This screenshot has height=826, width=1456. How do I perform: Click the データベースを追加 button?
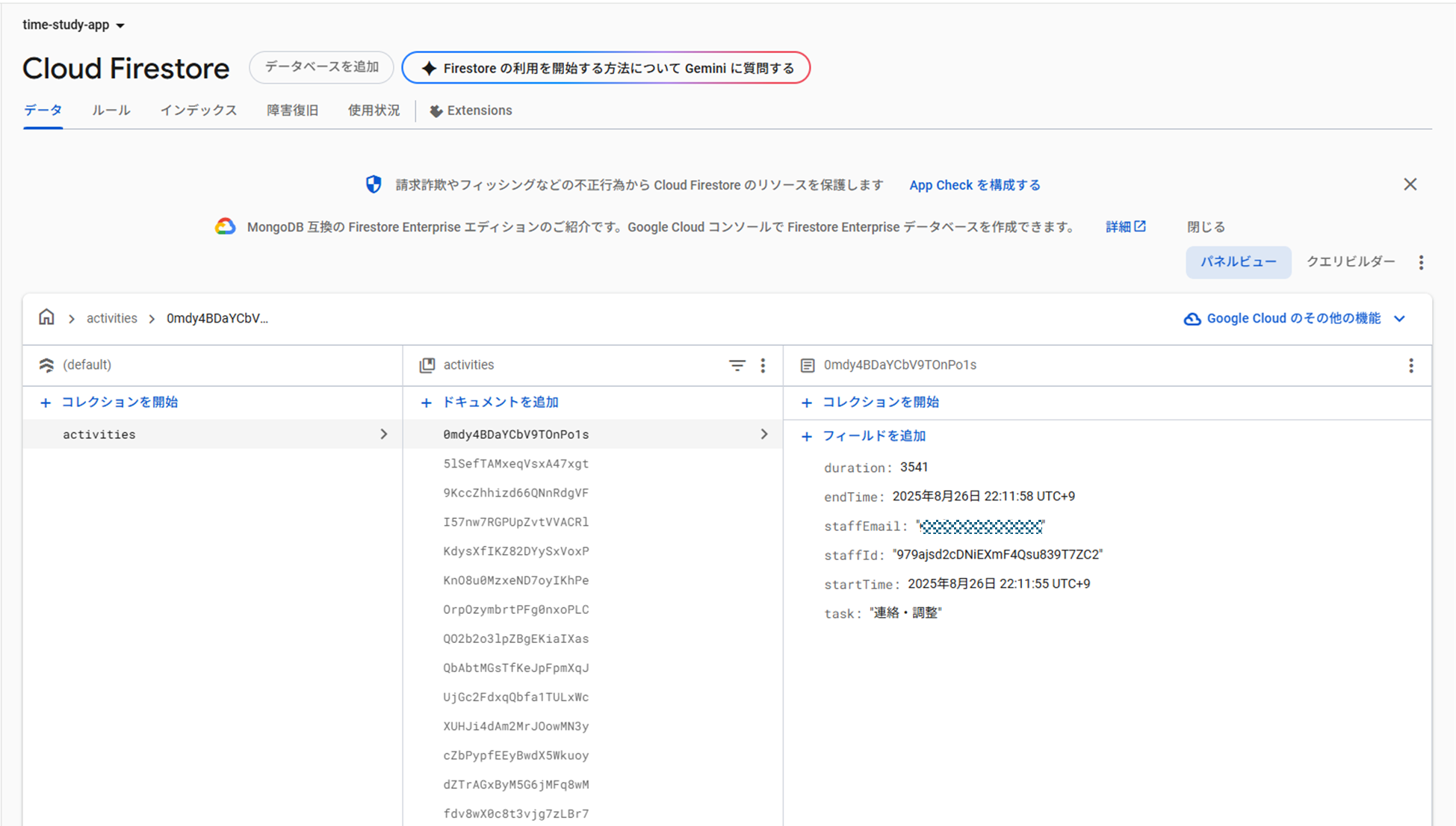point(321,67)
